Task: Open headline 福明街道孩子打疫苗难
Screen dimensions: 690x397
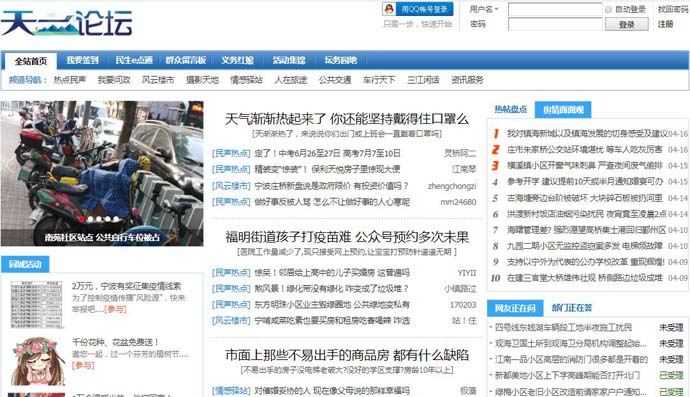Action: coord(347,237)
